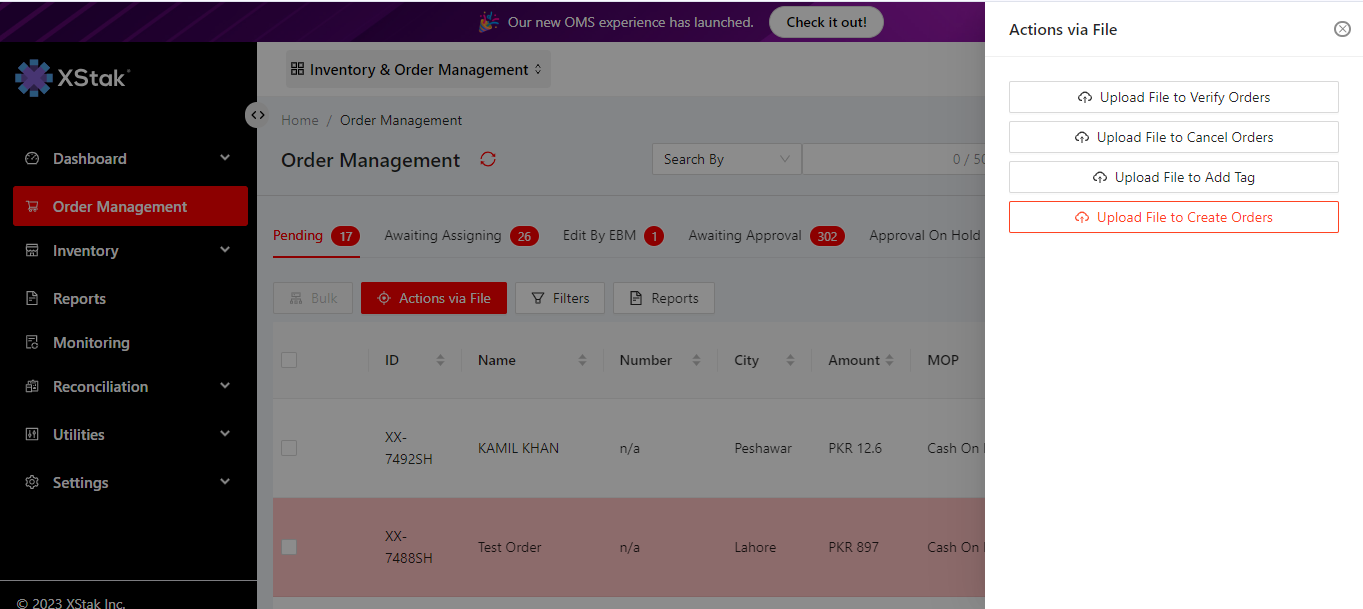The width and height of the screenshot is (1363, 609).
Task: Open the Filters button
Action: (x=560, y=298)
